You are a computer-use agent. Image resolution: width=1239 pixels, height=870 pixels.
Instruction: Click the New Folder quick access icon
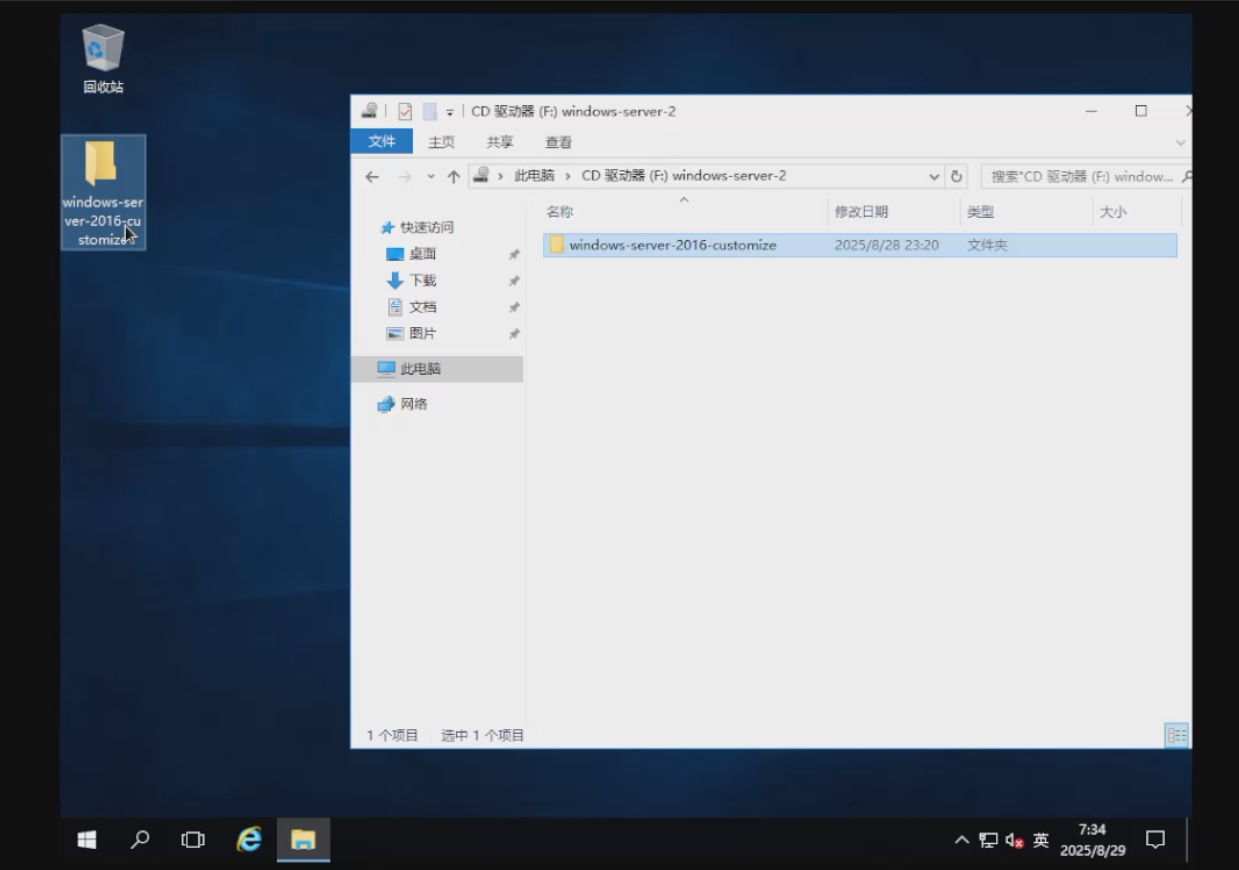pos(429,111)
